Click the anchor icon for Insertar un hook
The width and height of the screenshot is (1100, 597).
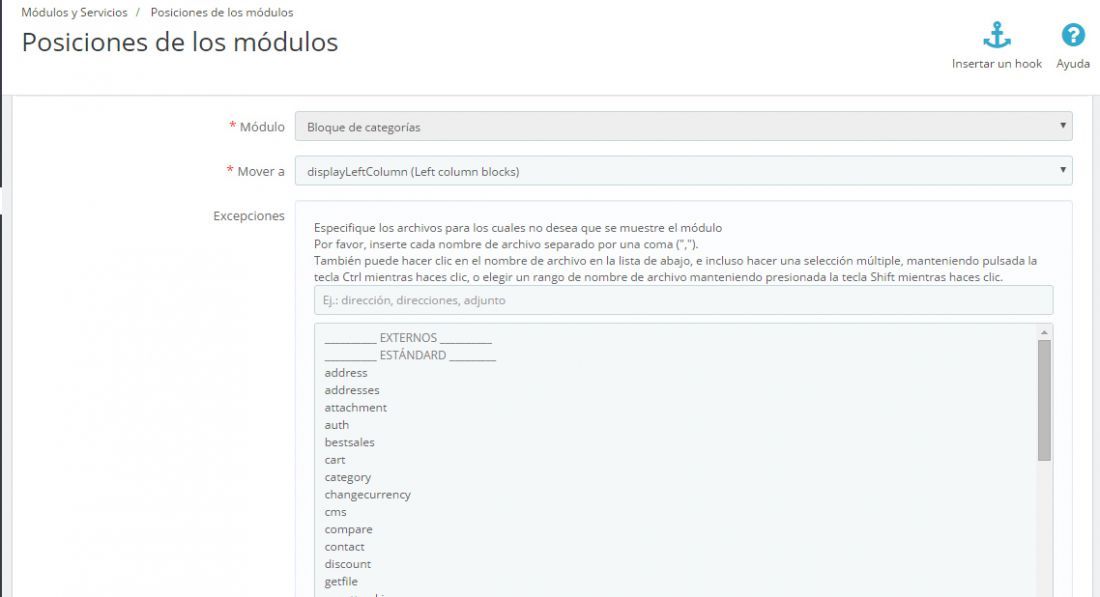pos(996,35)
